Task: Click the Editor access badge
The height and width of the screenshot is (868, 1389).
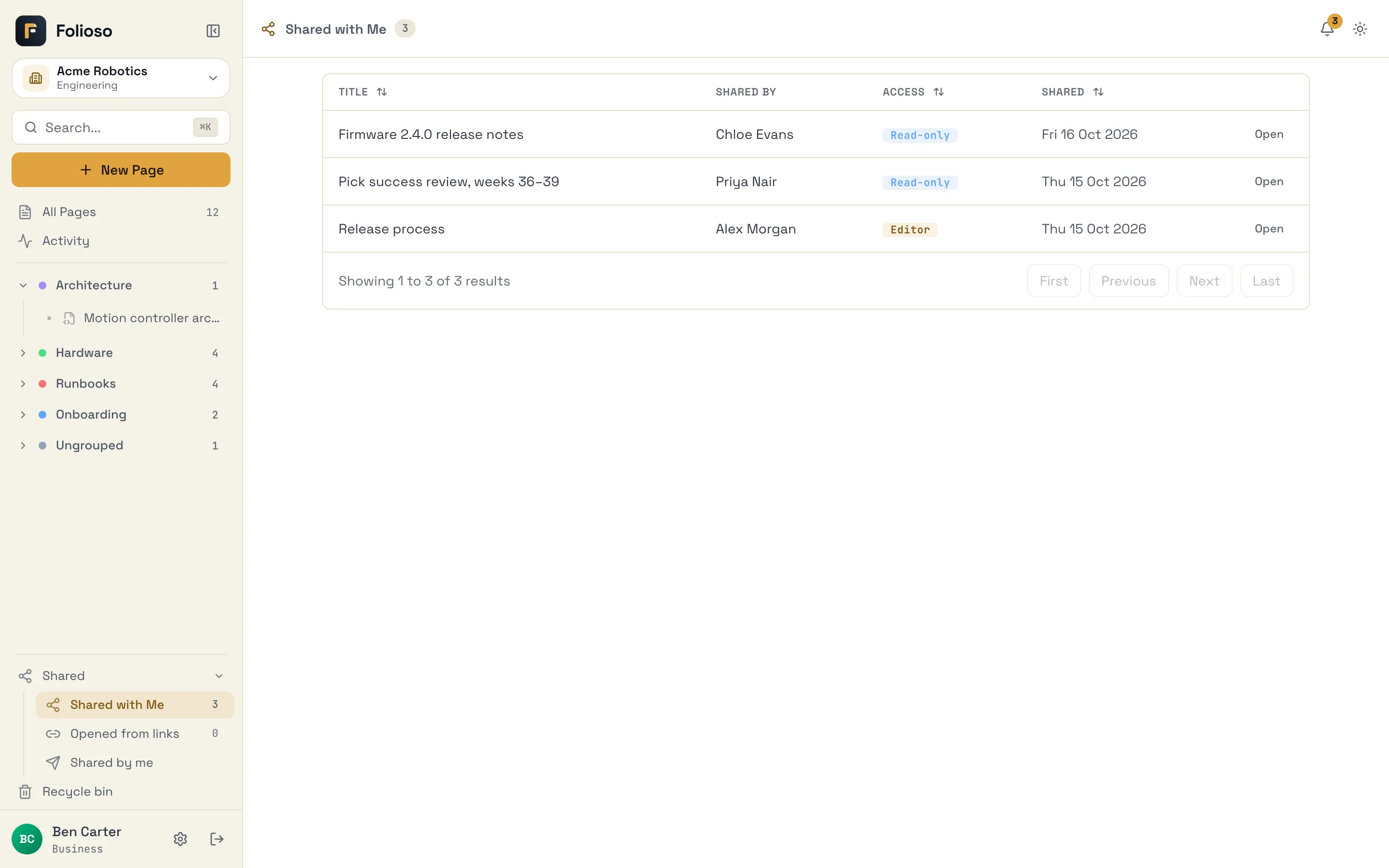Action: 910,230
